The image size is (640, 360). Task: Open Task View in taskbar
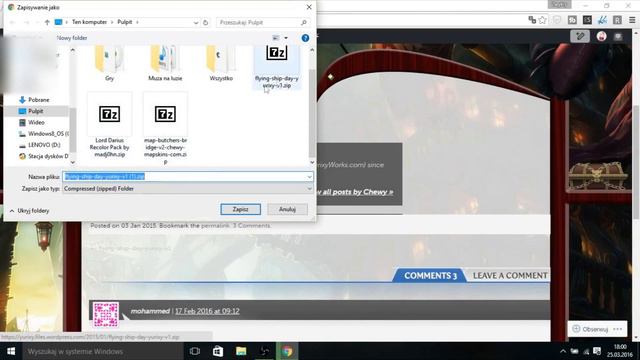[x=195, y=351]
